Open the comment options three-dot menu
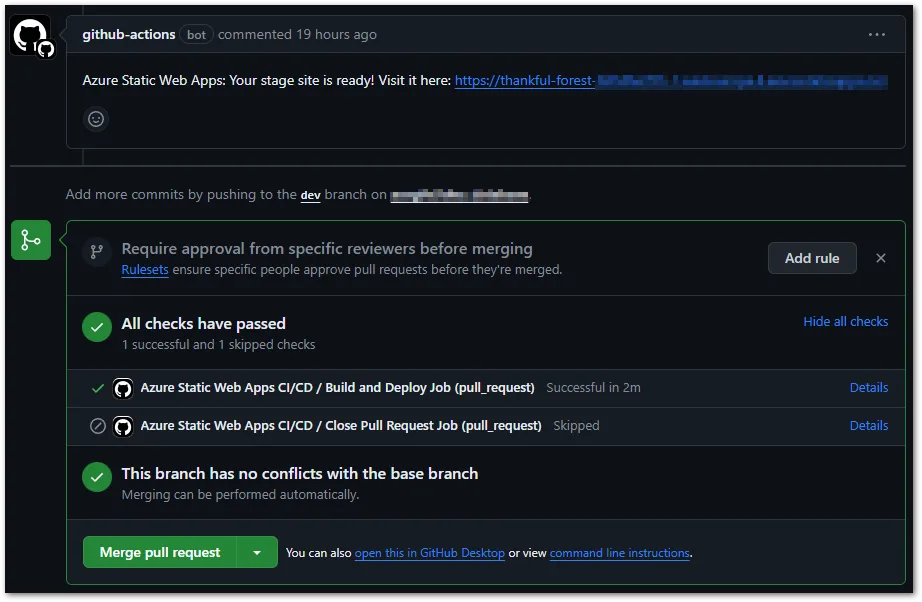The image size is (922, 602). click(876, 35)
